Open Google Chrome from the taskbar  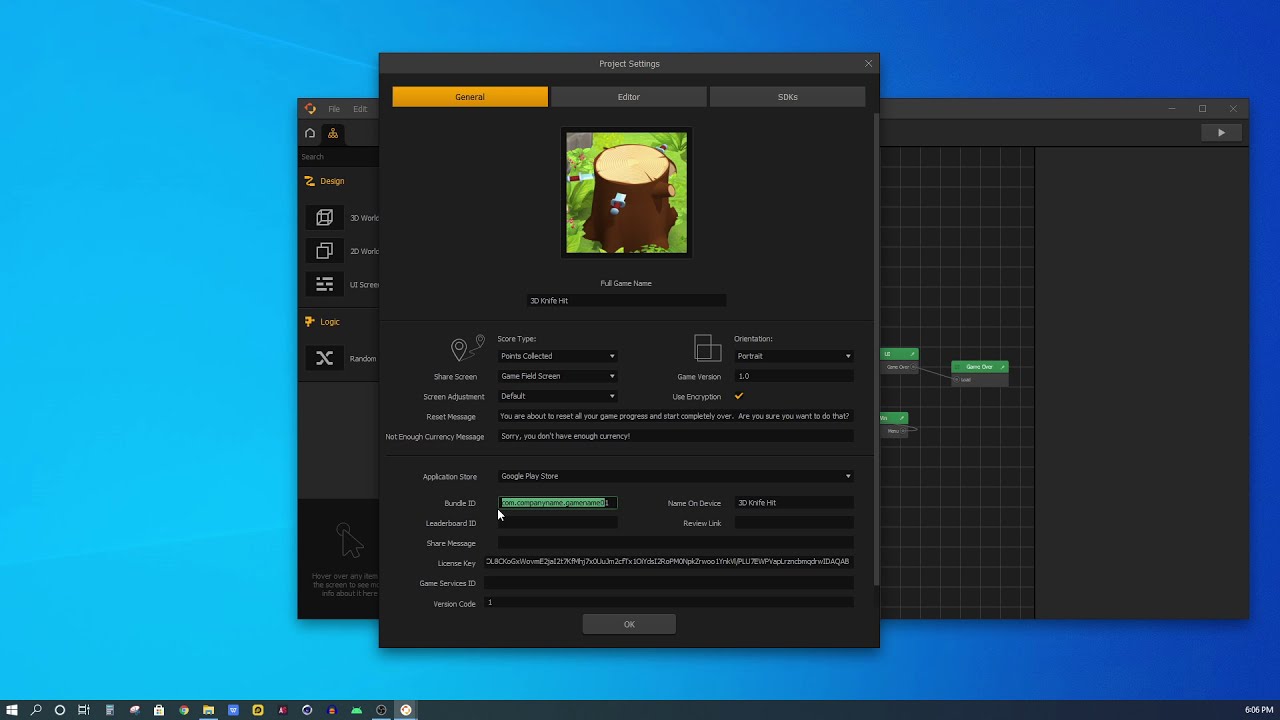pos(184,710)
